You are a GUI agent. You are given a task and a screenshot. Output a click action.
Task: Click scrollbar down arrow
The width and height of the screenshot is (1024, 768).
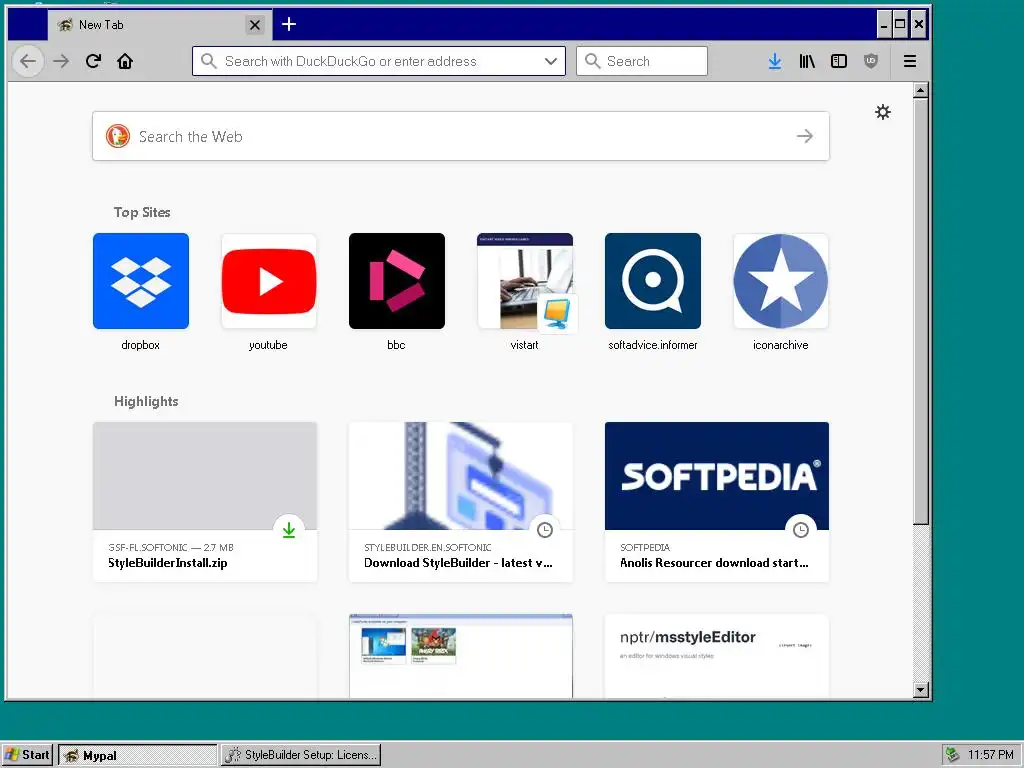920,690
